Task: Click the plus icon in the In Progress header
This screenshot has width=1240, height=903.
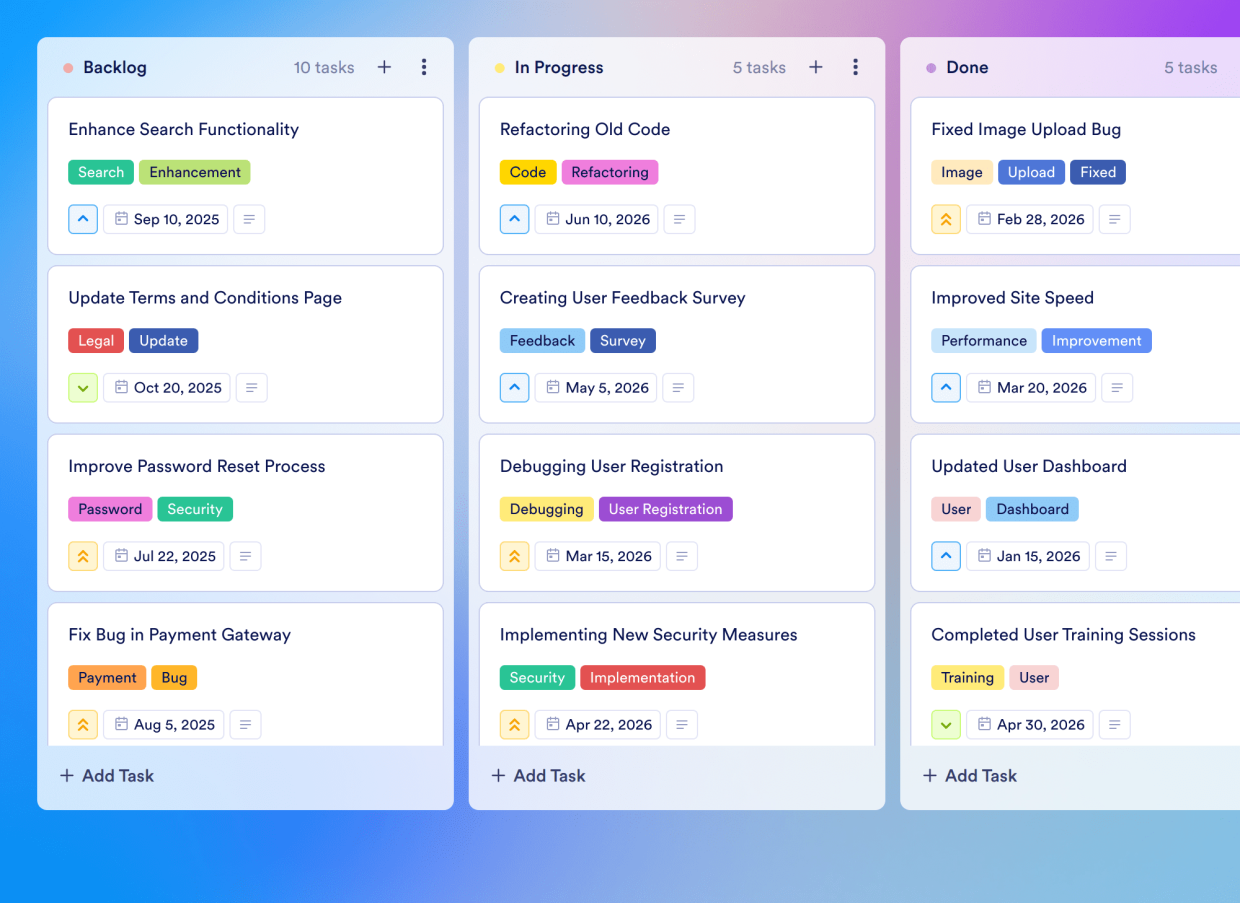Action: pos(815,67)
